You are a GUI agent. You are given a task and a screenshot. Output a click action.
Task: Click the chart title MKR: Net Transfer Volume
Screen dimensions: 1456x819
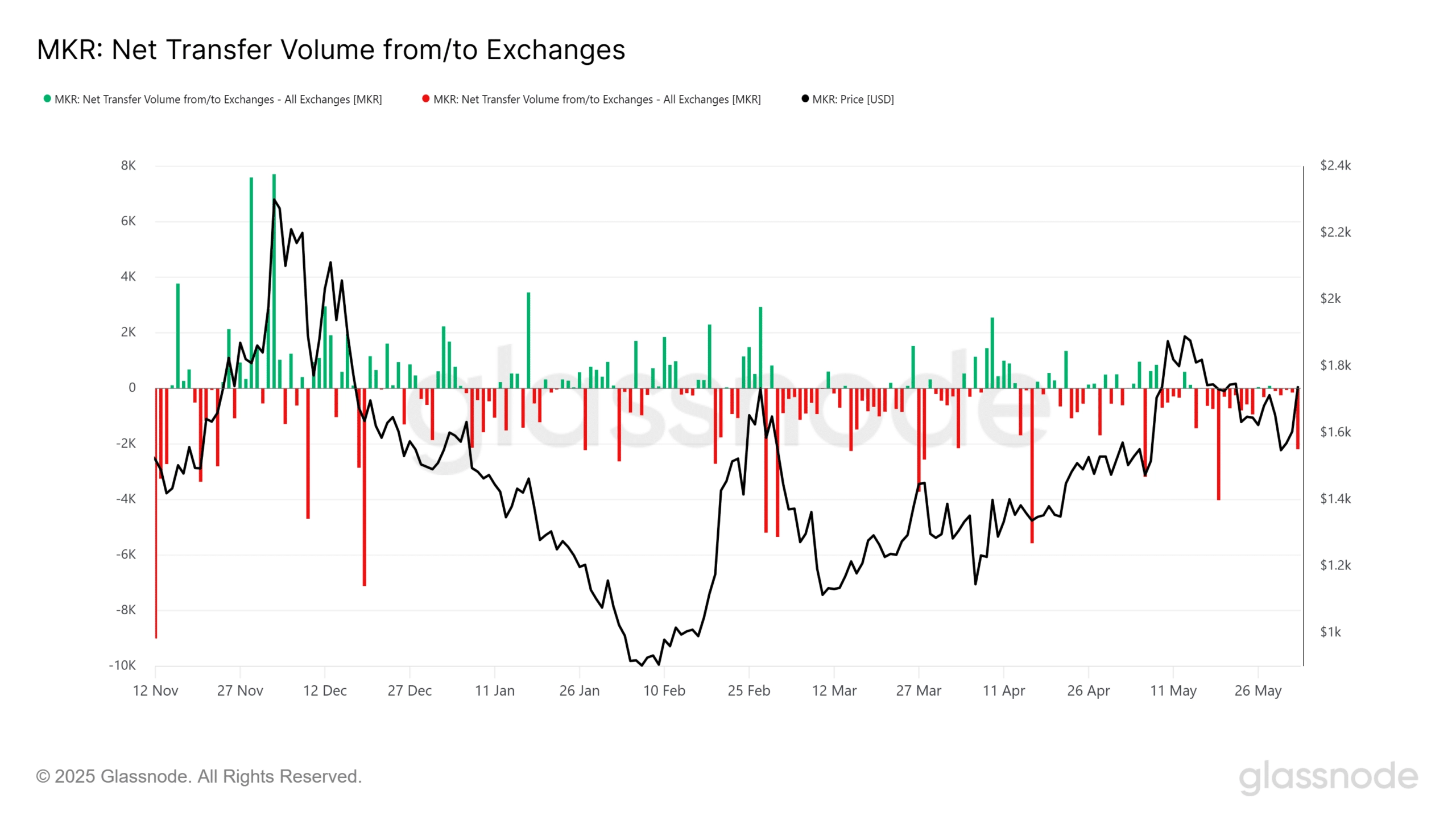(330, 50)
